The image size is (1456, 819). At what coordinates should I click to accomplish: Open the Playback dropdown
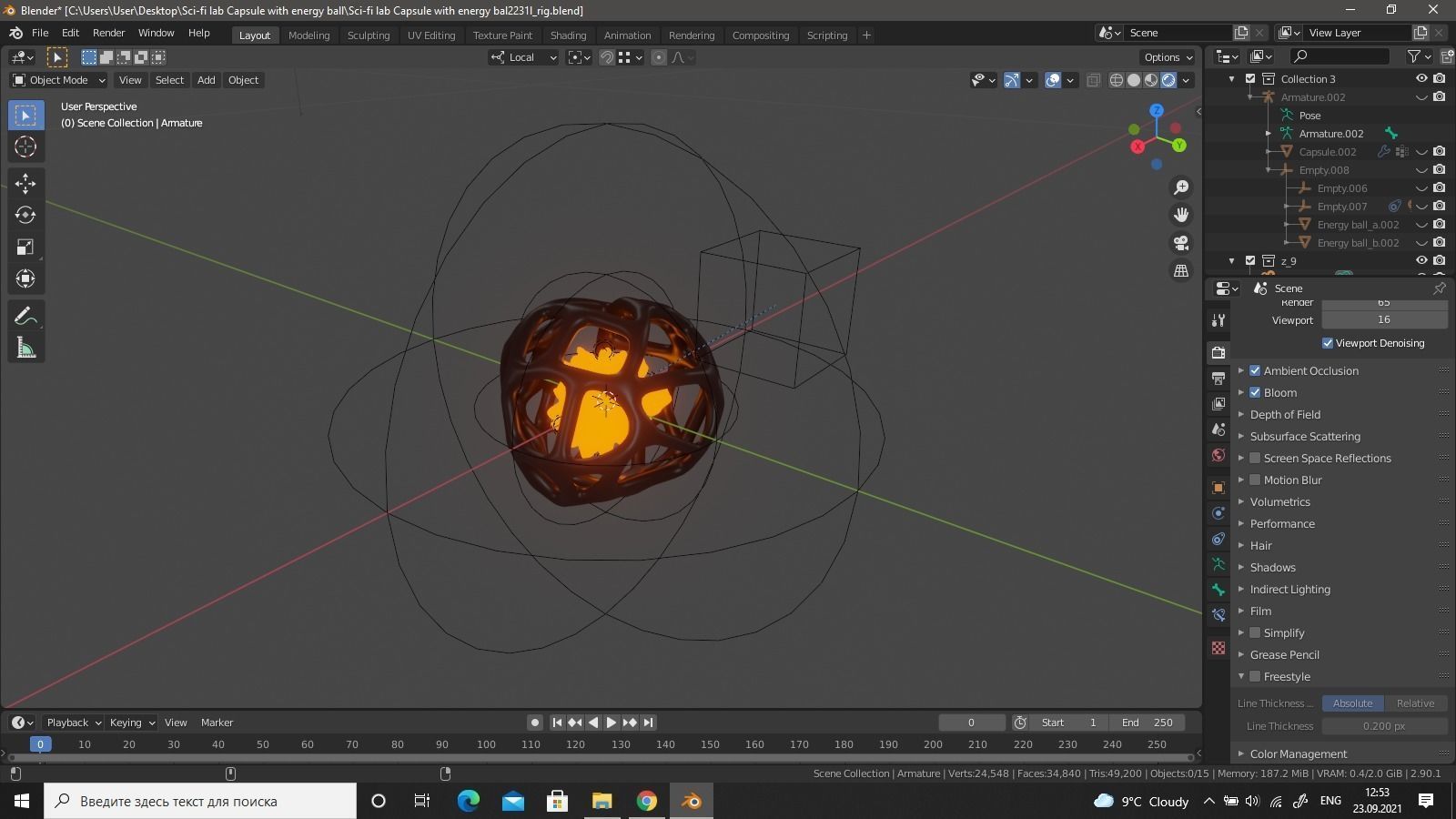[x=74, y=723]
